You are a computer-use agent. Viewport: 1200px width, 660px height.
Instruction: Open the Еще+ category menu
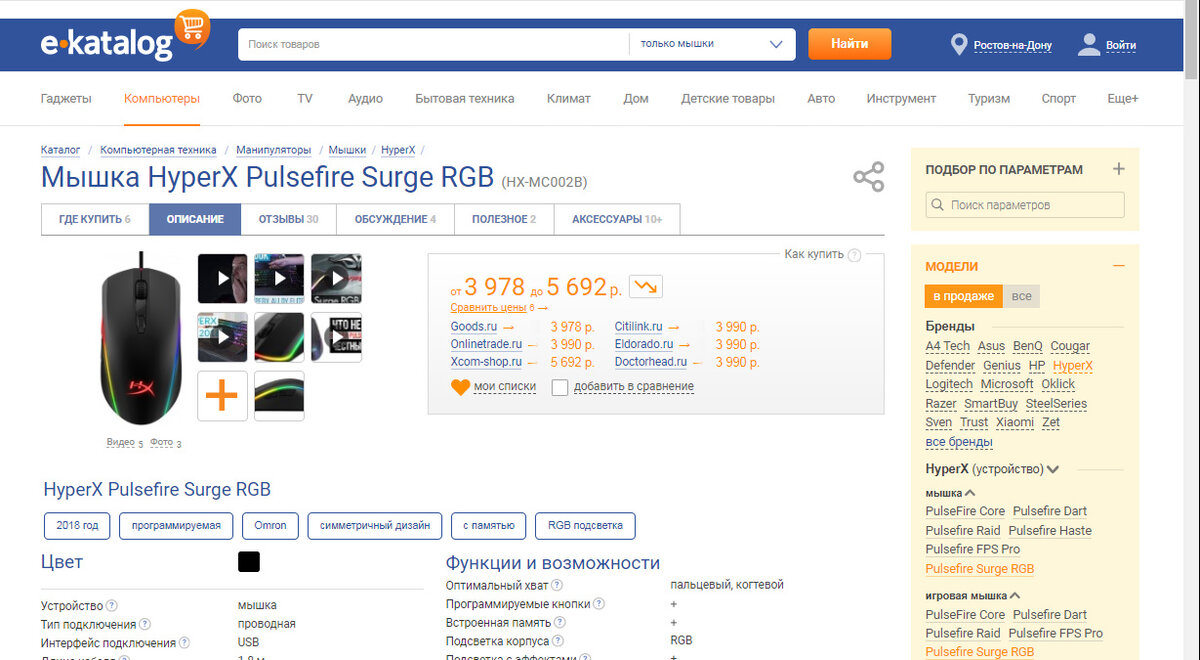point(1123,98)
